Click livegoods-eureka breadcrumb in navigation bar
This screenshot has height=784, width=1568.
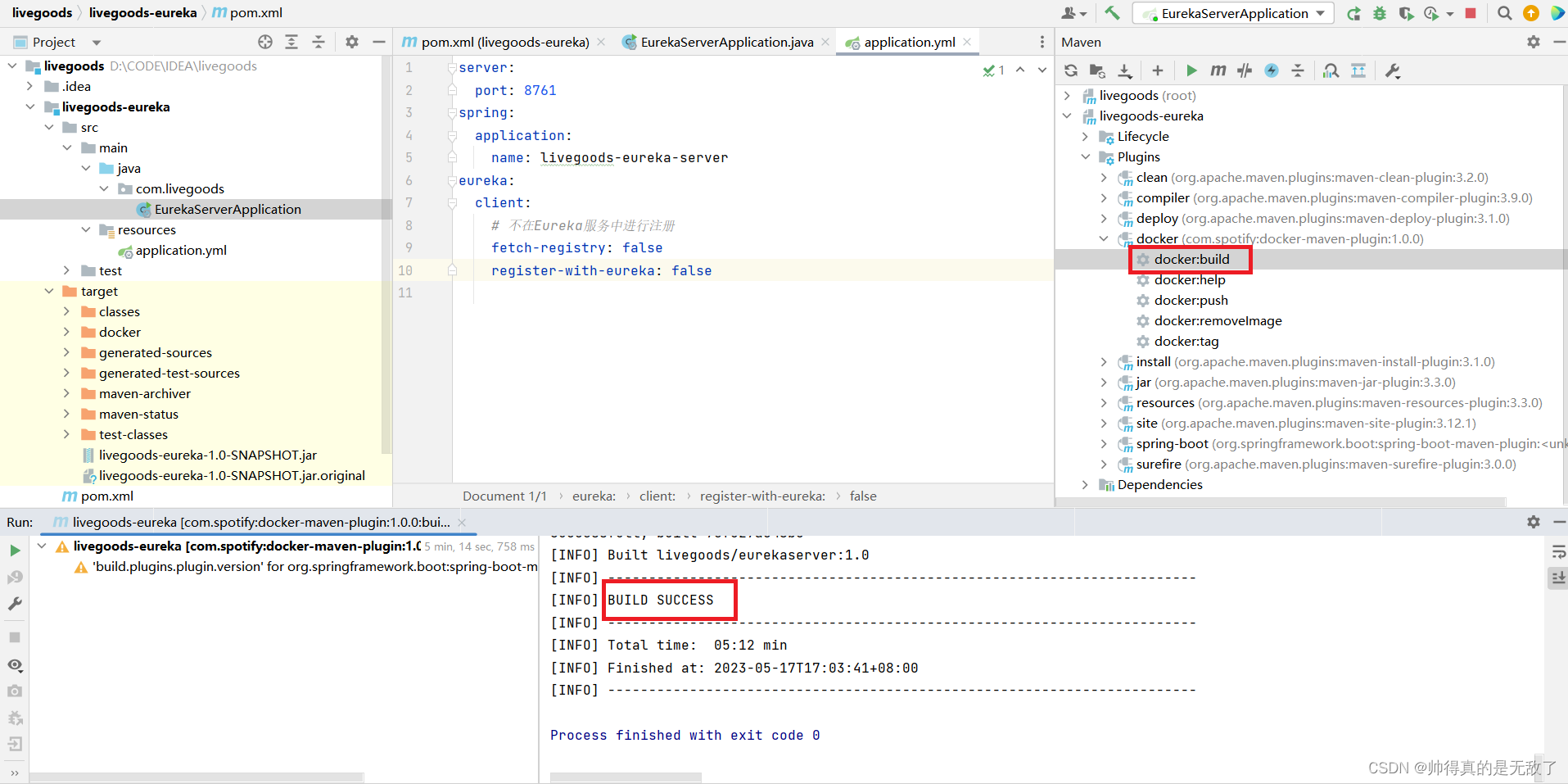pos(142,12)
